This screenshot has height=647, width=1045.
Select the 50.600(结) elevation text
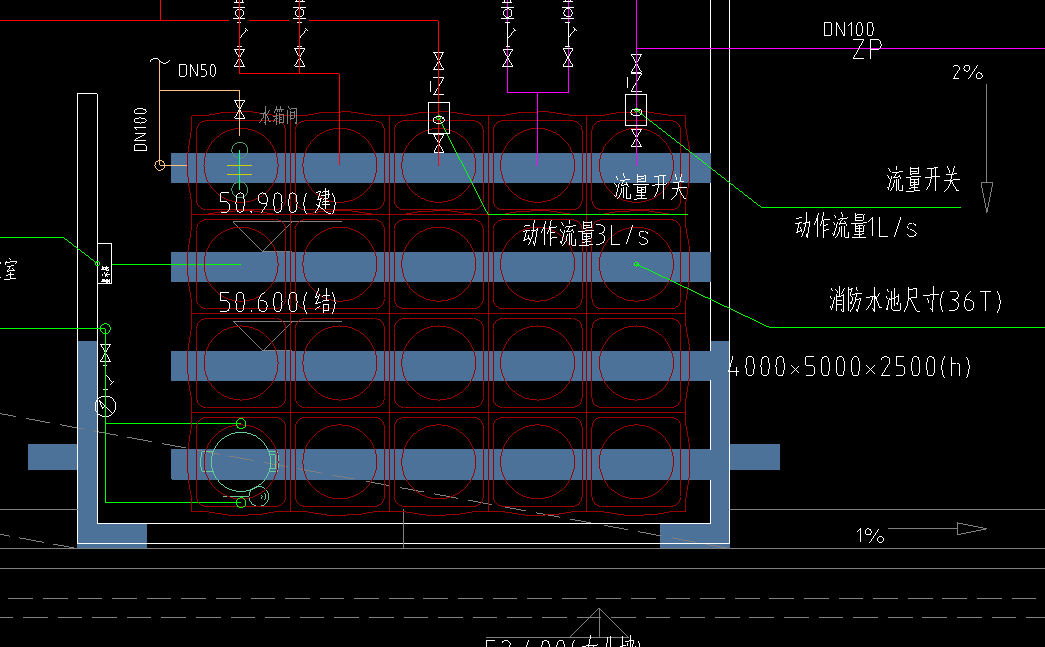[278, 303]
